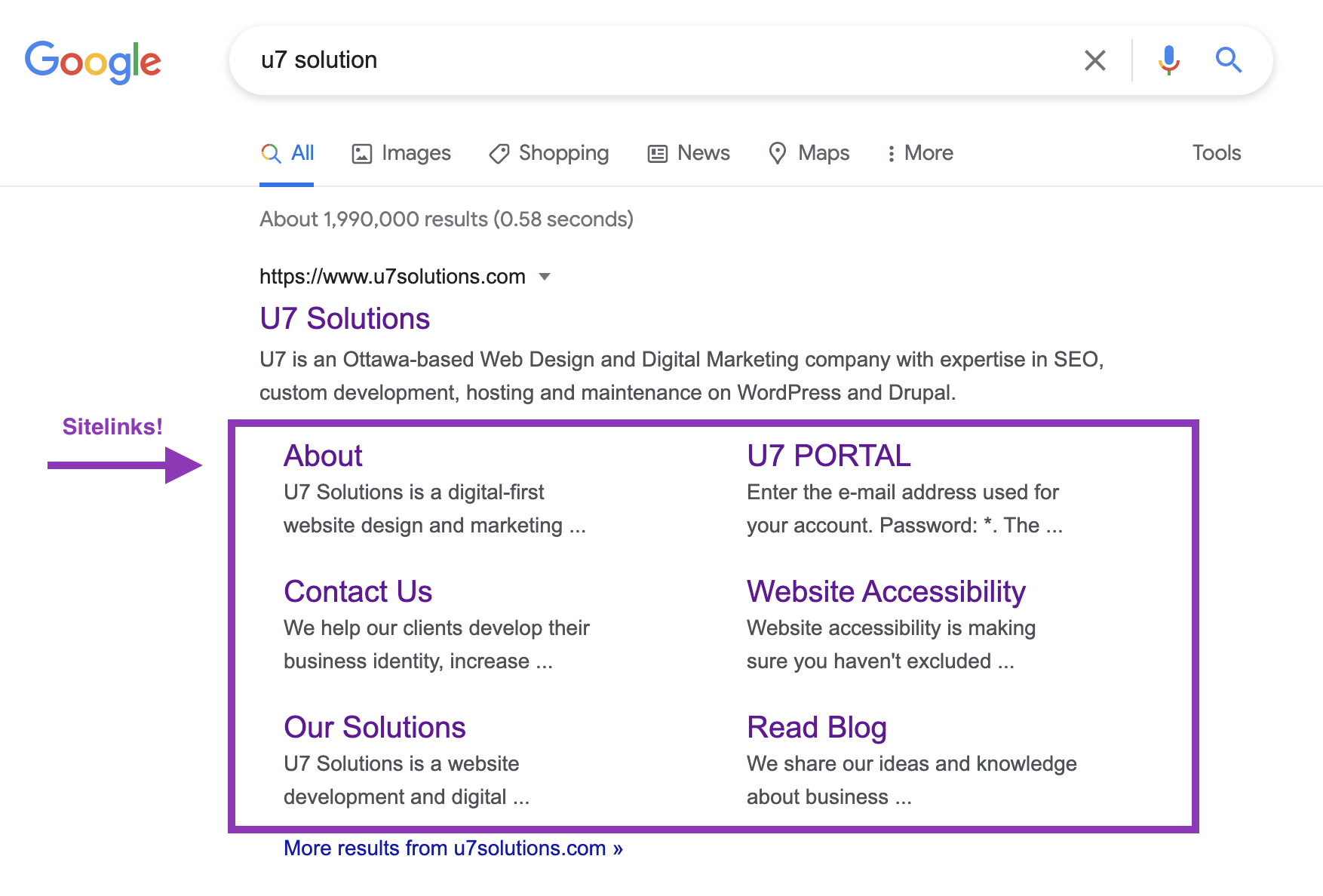Open the News tab
1323x896 pixels.
tap(689, 153)
